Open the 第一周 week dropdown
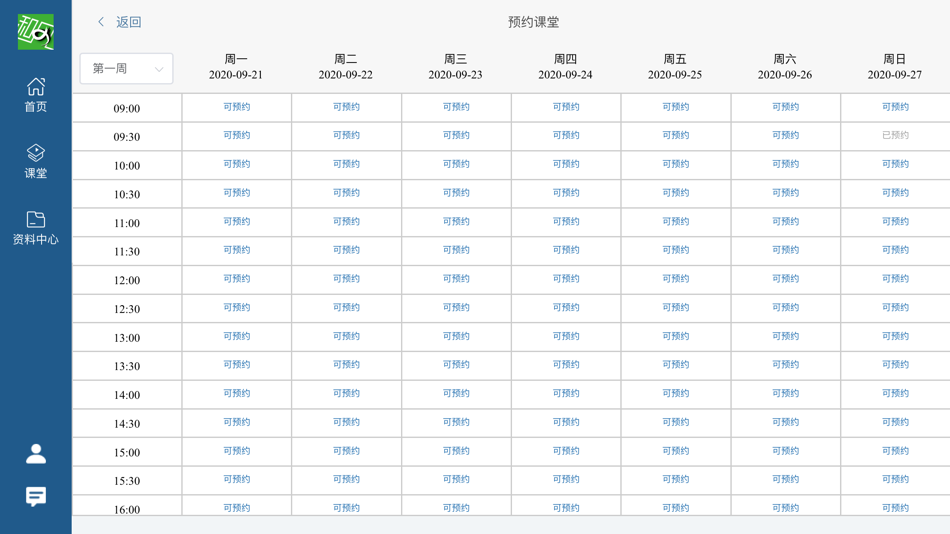 [x=126, y=68]
